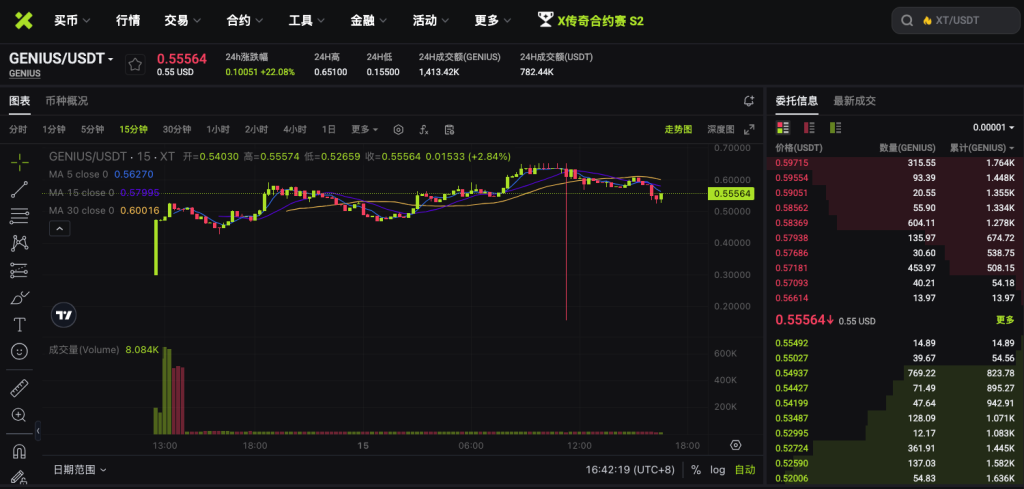
Task: Show both asks and bids order book view
Action: click(x=783, y=128)
